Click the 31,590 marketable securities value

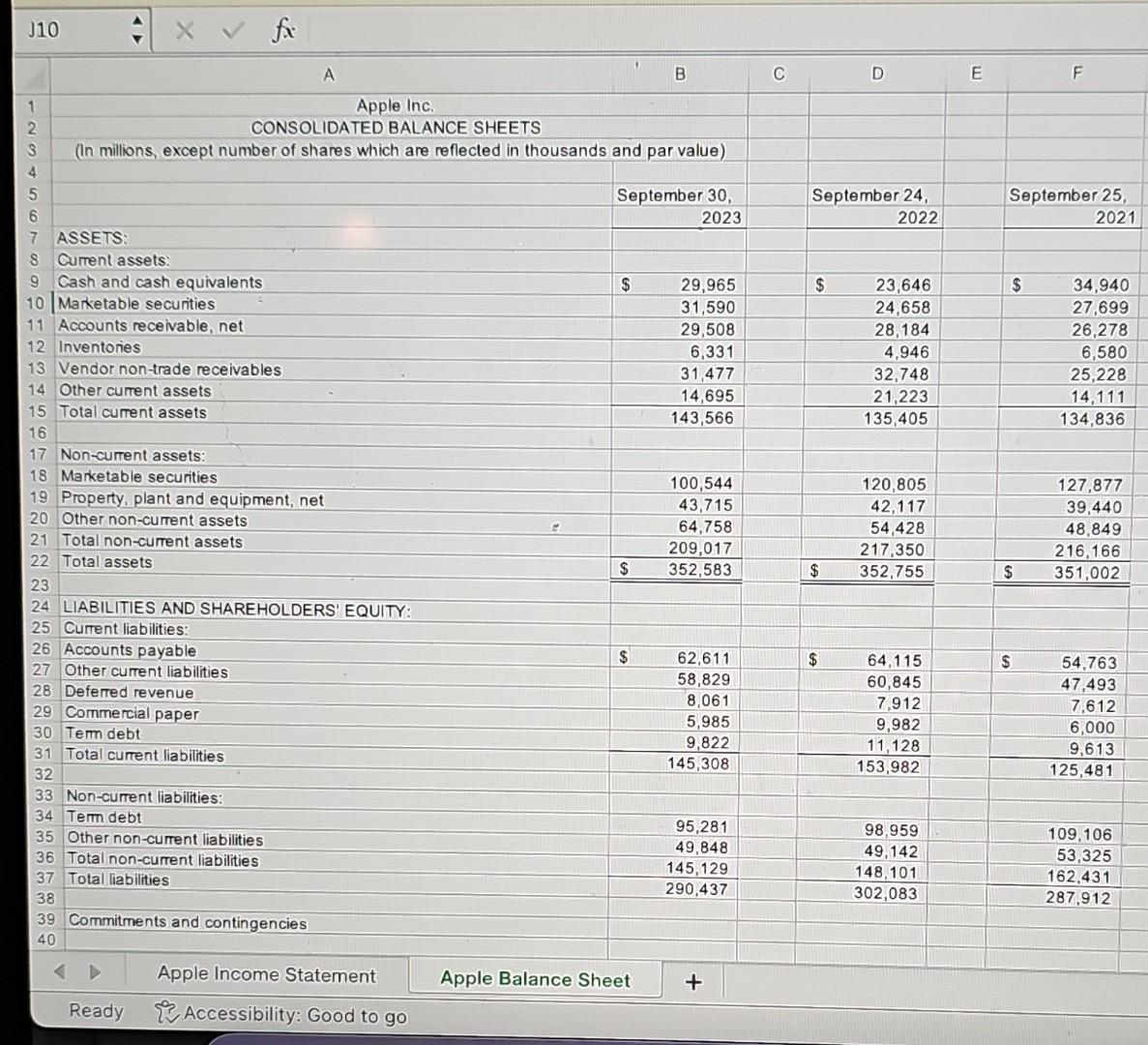click(707, 307)
